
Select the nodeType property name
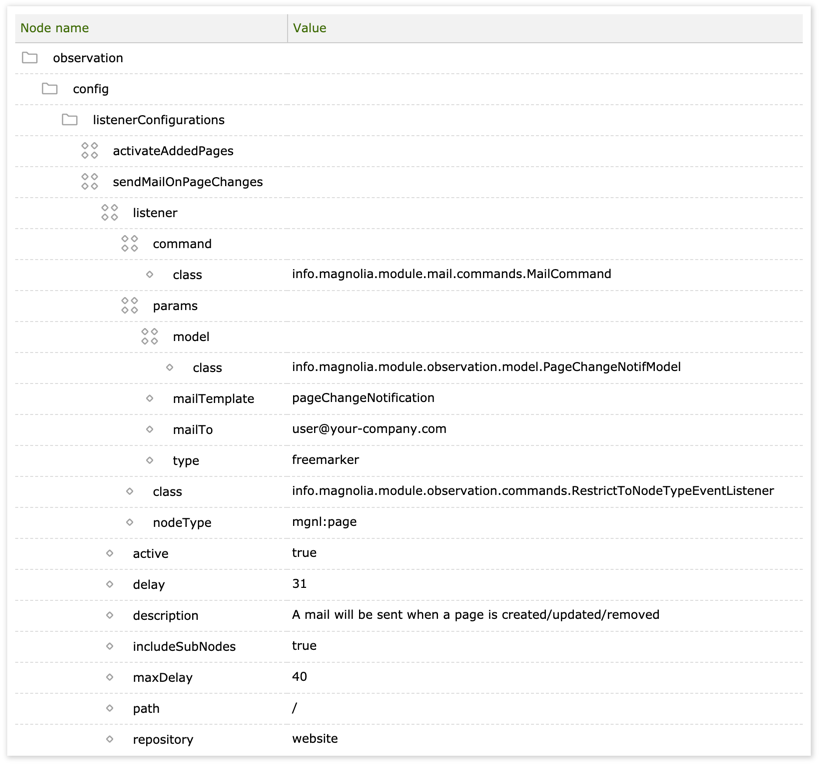[182, 523]
